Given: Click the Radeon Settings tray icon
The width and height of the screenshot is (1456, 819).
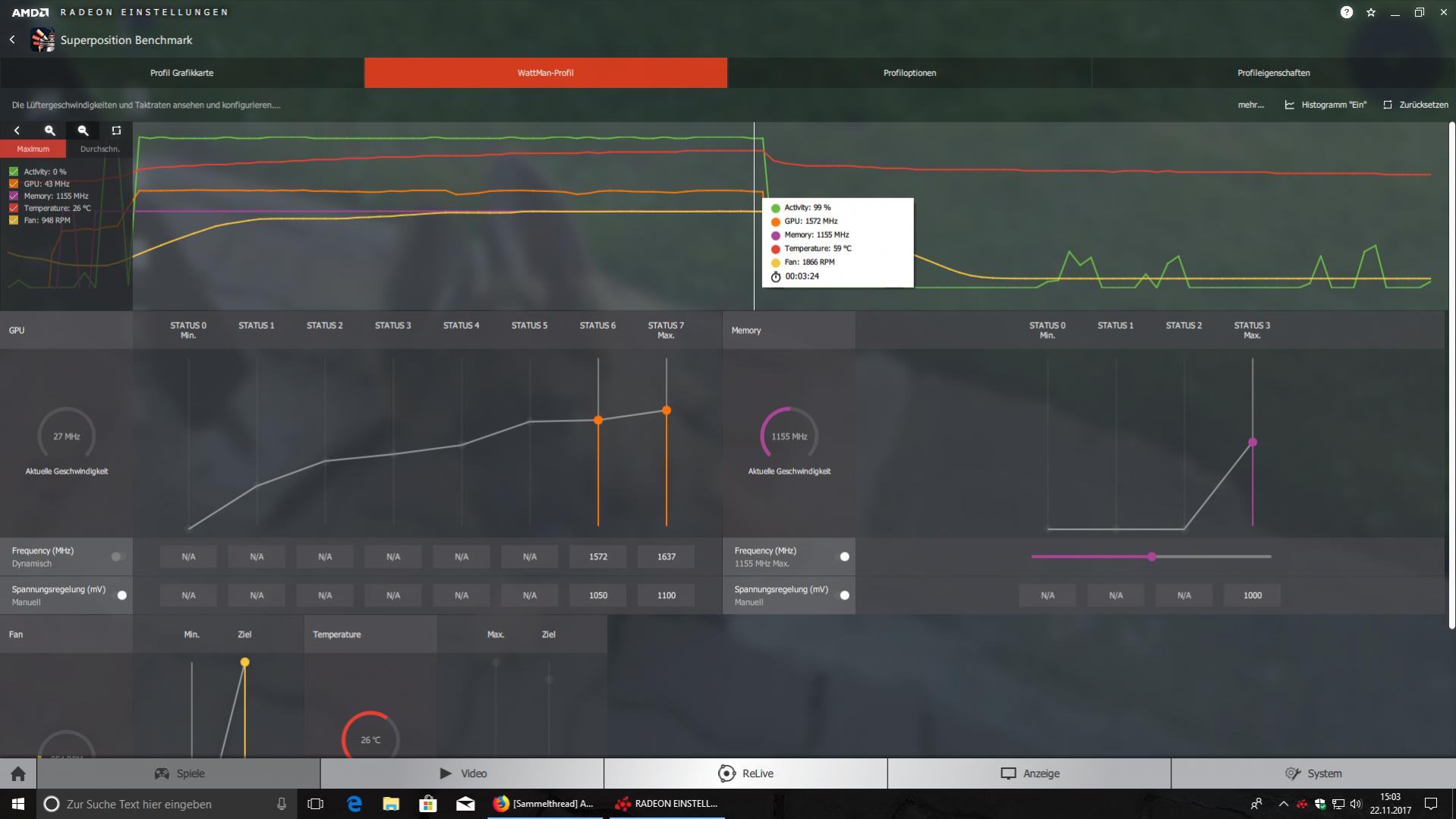Looking at the screenshot, I should click(x=1302, y=804).
